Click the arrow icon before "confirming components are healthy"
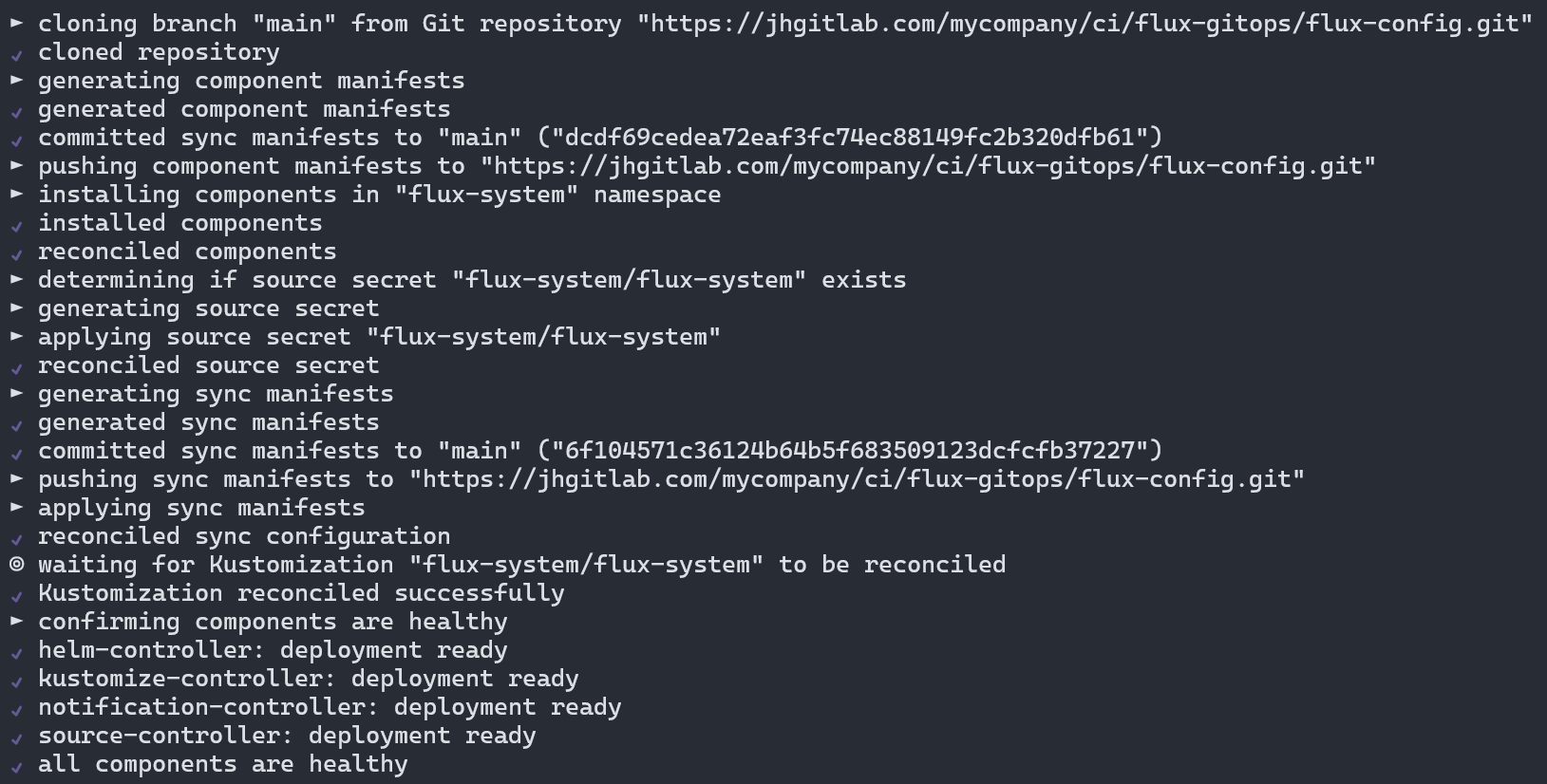This screenshot has width=1547, height=784. (x=16, y=621)
